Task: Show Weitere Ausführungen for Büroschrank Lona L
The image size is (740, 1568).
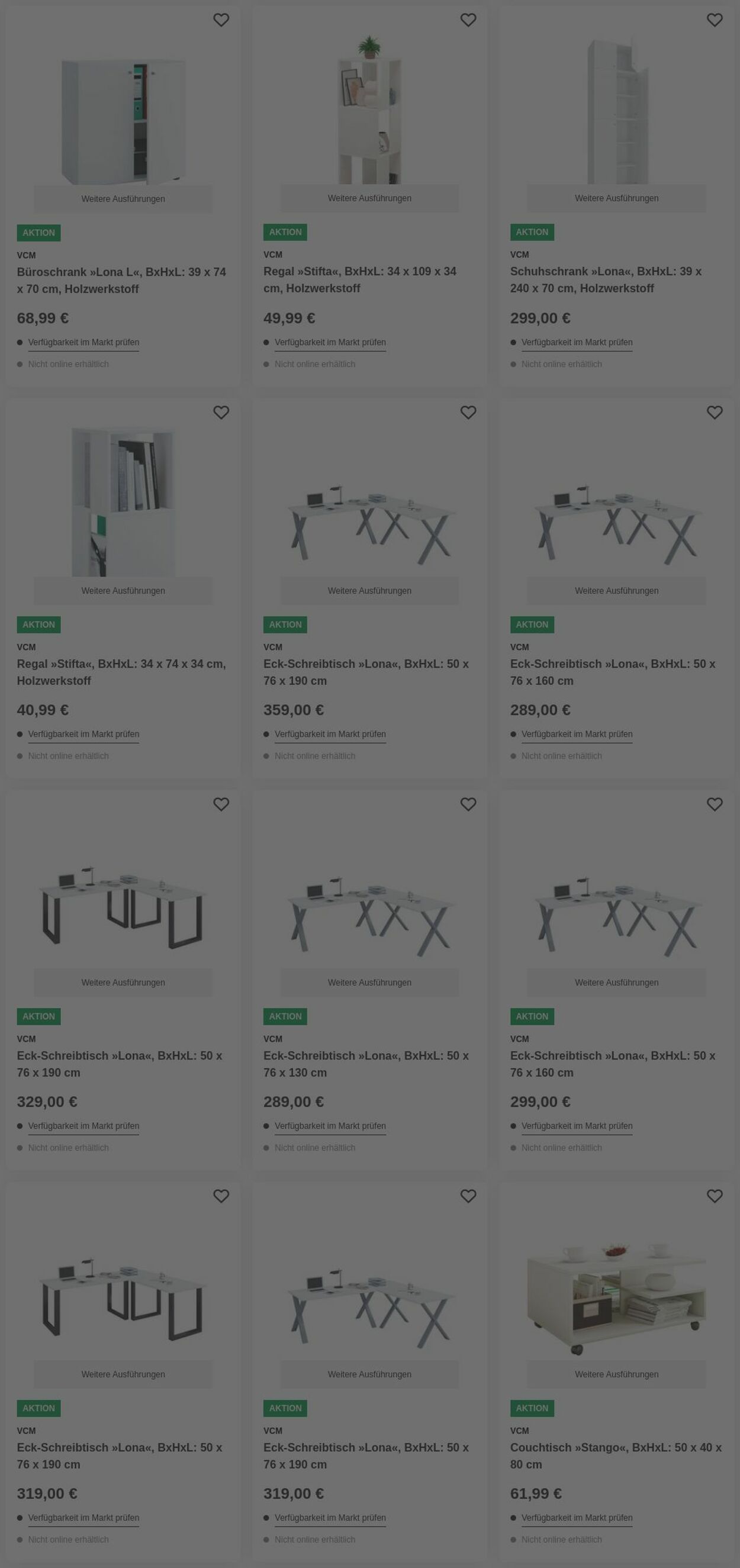Action: click(123, 199)
